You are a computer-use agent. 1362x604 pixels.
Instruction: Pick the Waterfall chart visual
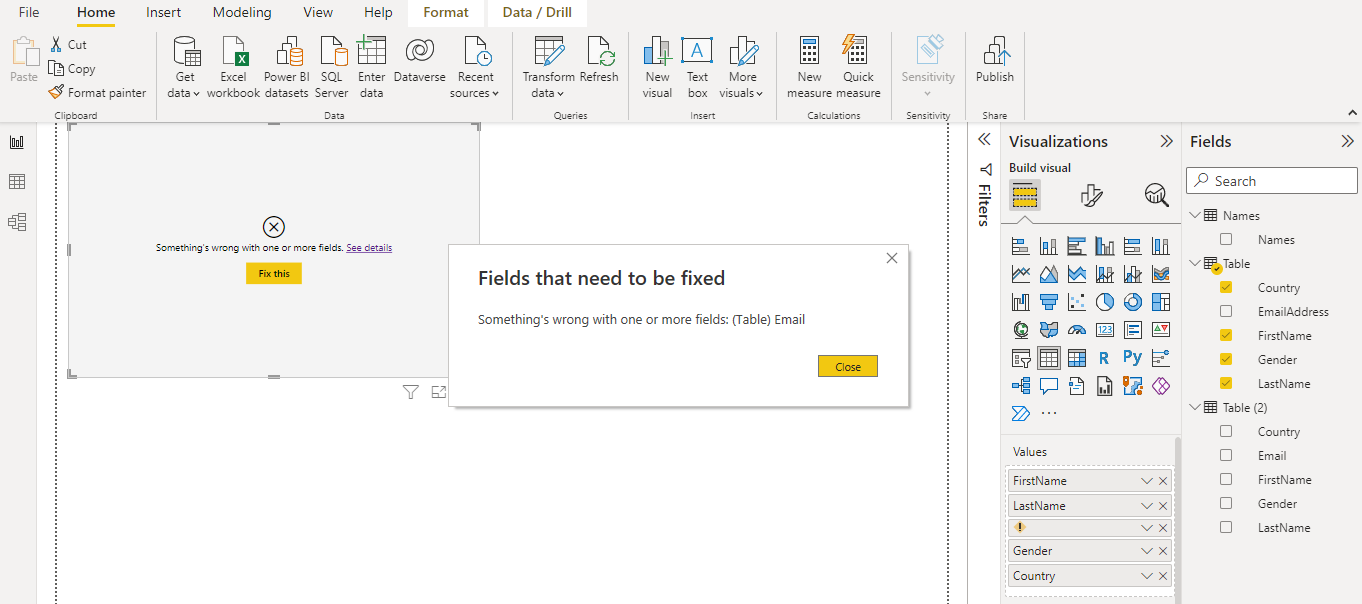pyautogui.click(x=1021, y=302)
